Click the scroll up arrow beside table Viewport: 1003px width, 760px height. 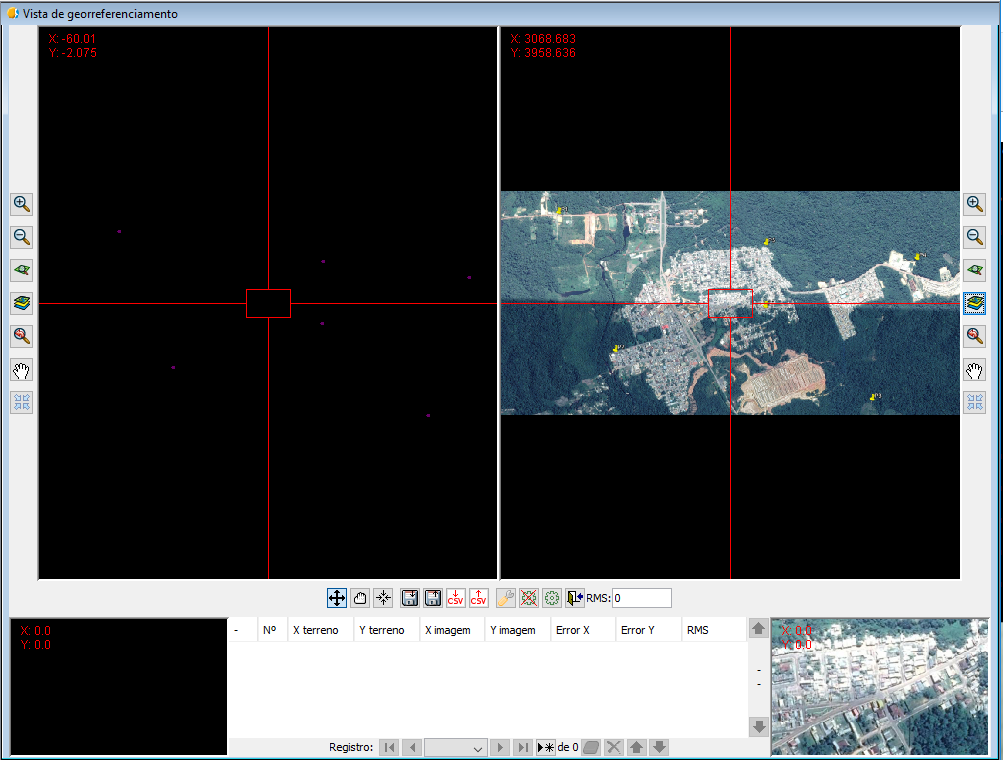point(758,629)
